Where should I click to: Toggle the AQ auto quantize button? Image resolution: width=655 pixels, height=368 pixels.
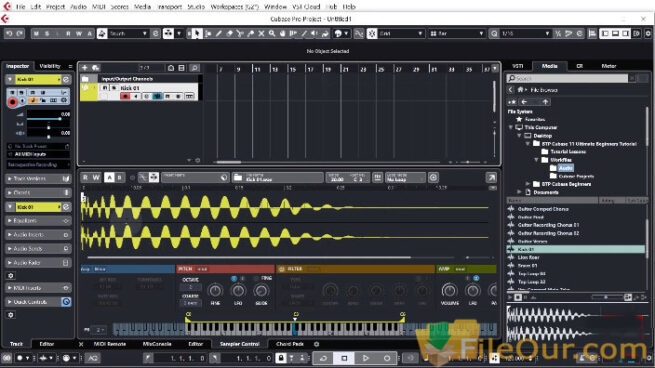coord(93,358)
